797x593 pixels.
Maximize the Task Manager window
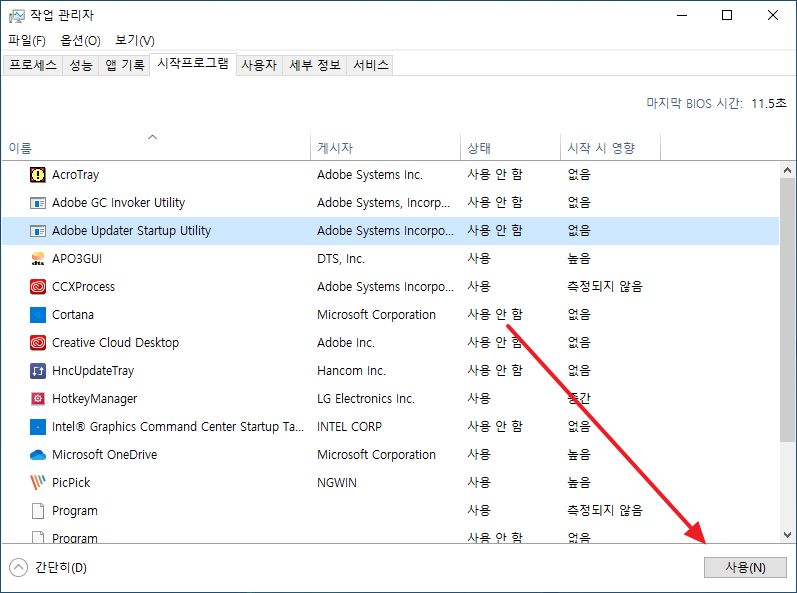[727, 15]
